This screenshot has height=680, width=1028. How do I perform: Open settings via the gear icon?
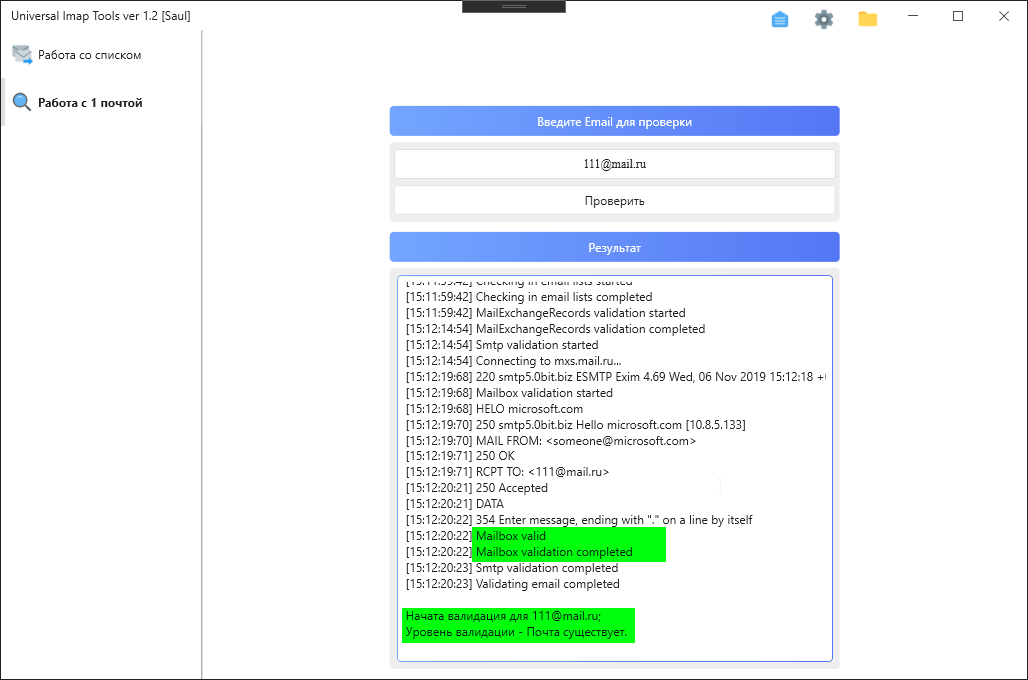point(823,19)
